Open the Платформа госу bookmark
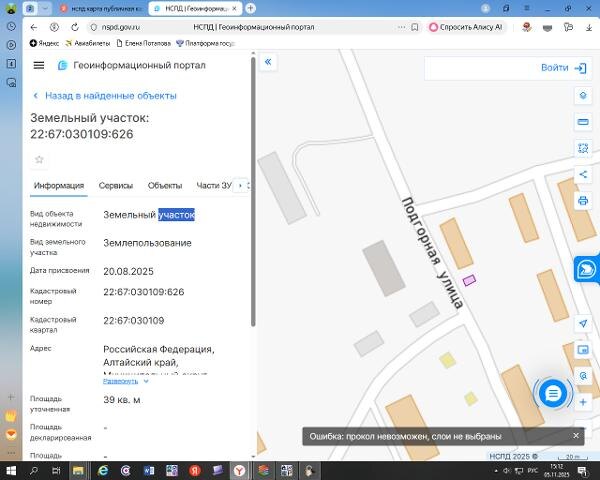This screenshot has width=600, height=480. point(205,43)
